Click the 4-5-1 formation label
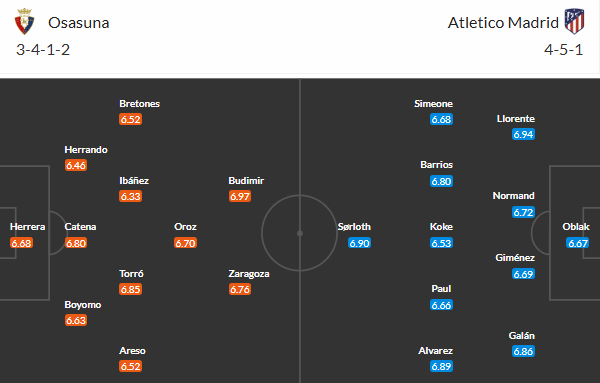Image resolution: width=600 pixels, height=383 pixels. pos(563,50)
